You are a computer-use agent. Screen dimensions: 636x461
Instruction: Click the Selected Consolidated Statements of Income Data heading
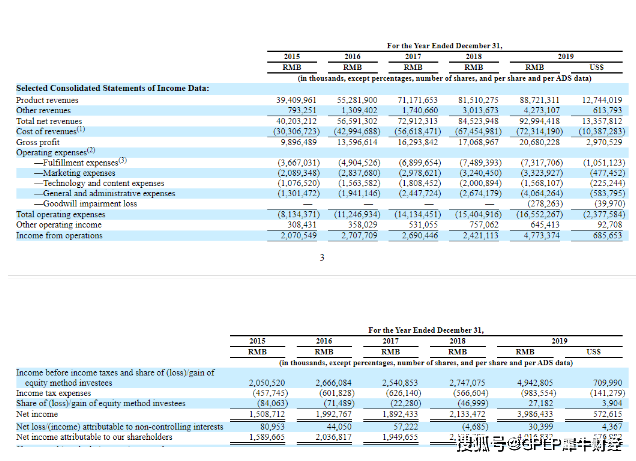[112, 88]
